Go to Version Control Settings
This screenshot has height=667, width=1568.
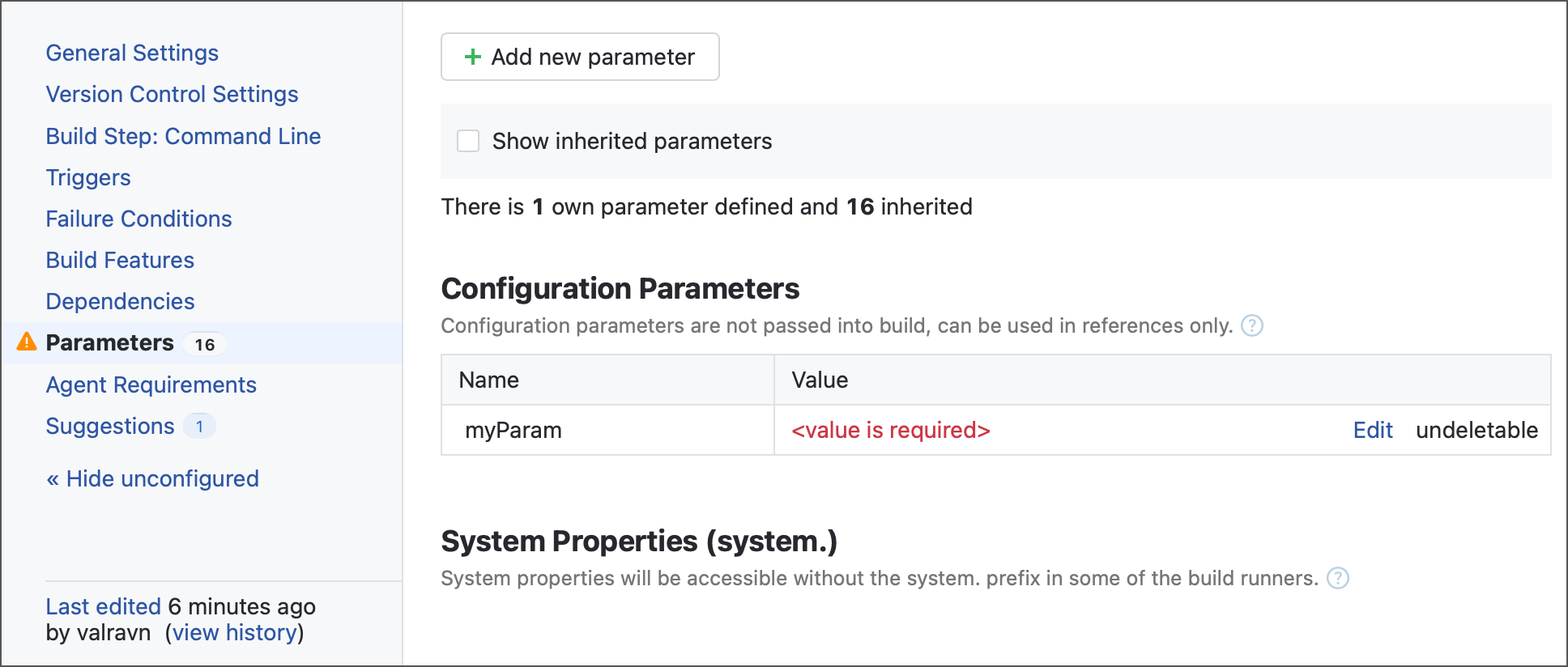(172, 94)
